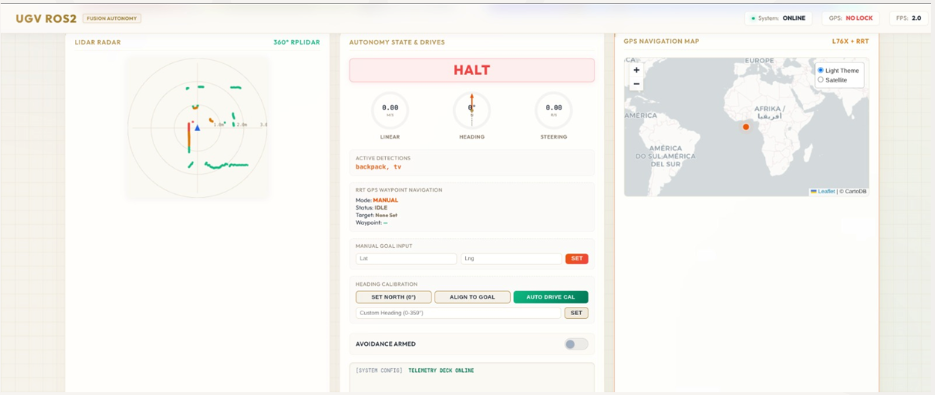Apply the custom heading with SET

(x=577, y=313)
